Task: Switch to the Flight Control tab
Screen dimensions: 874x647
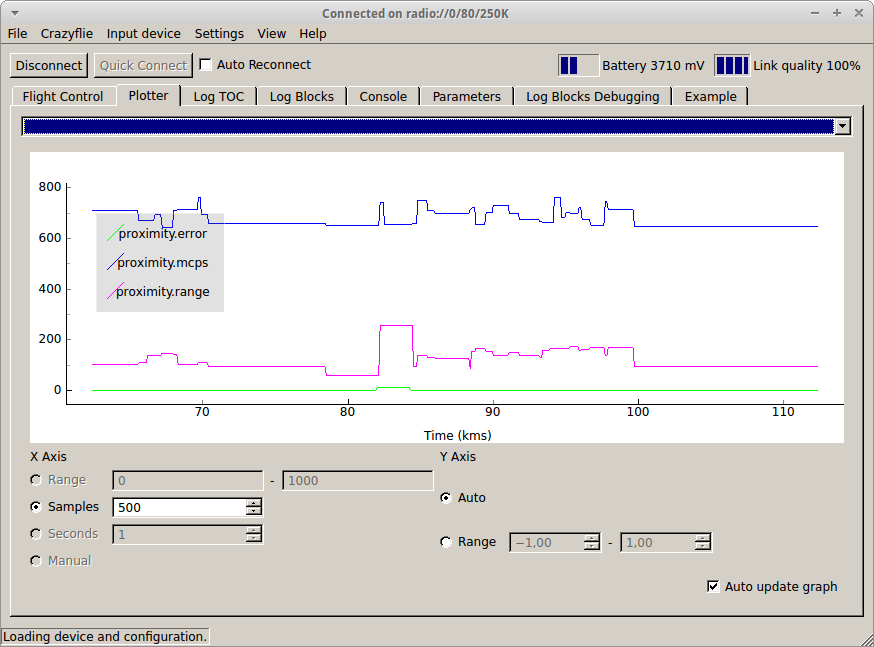Action: (63, 97)
